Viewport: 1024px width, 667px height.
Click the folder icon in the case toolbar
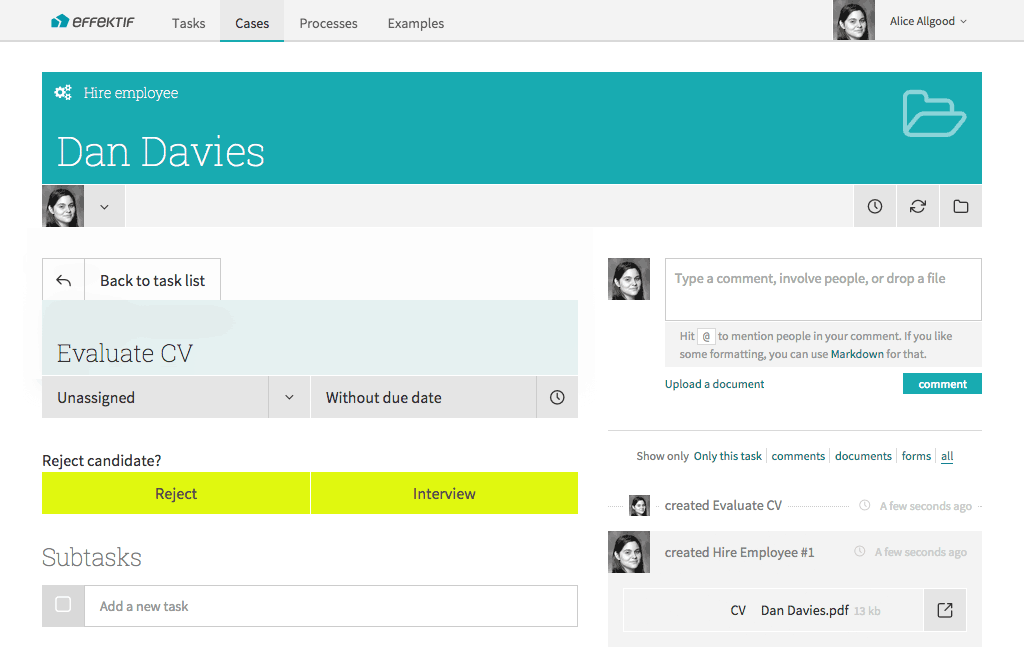point(961,206)
